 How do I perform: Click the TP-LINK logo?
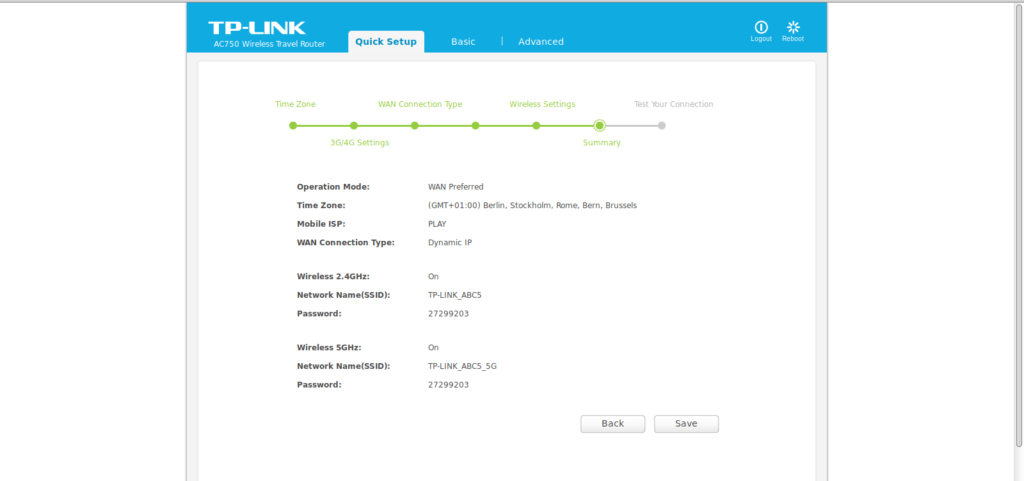click(x=257, y=27)
